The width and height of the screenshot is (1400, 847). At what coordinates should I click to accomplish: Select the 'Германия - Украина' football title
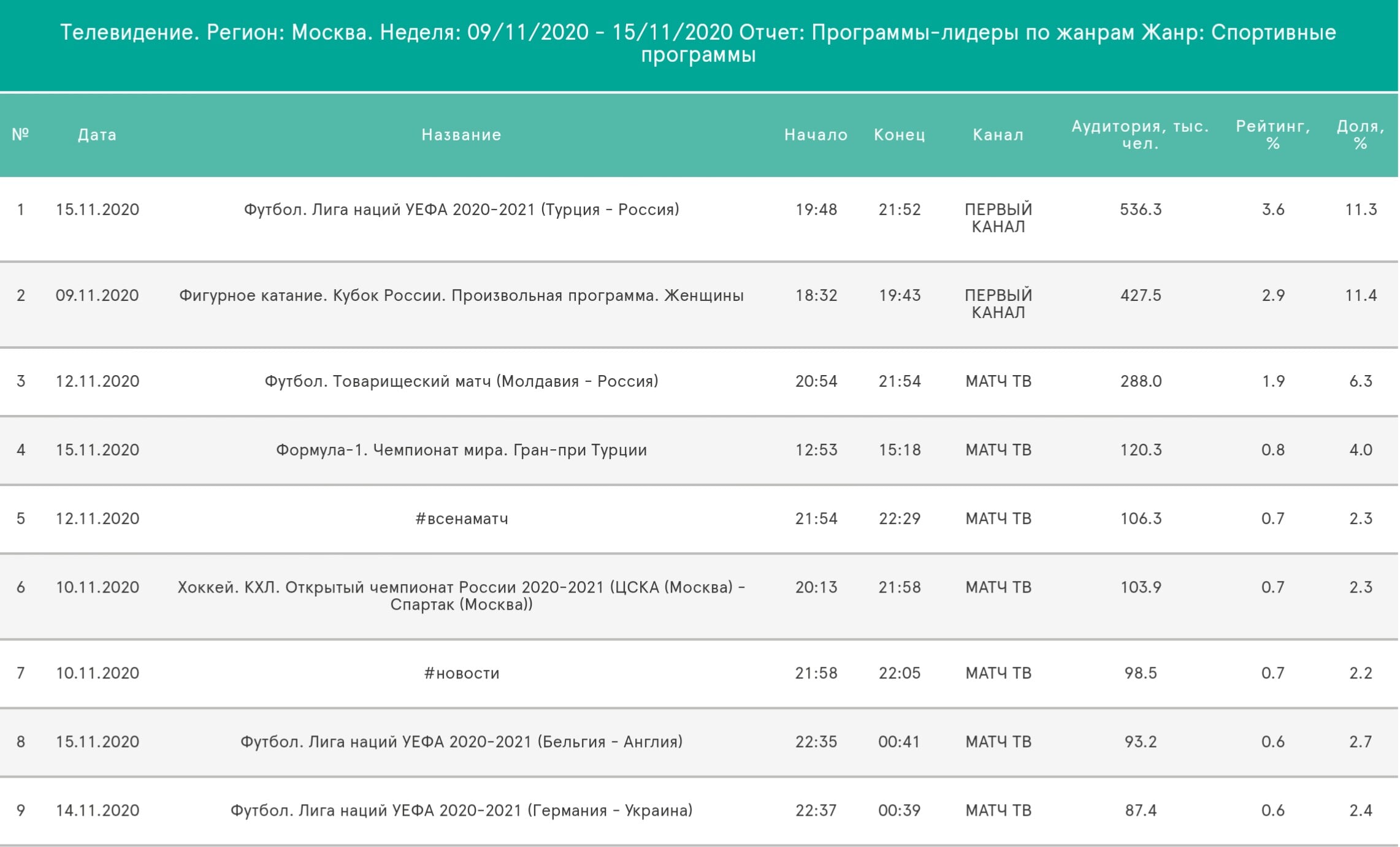[x=461, y=810]
